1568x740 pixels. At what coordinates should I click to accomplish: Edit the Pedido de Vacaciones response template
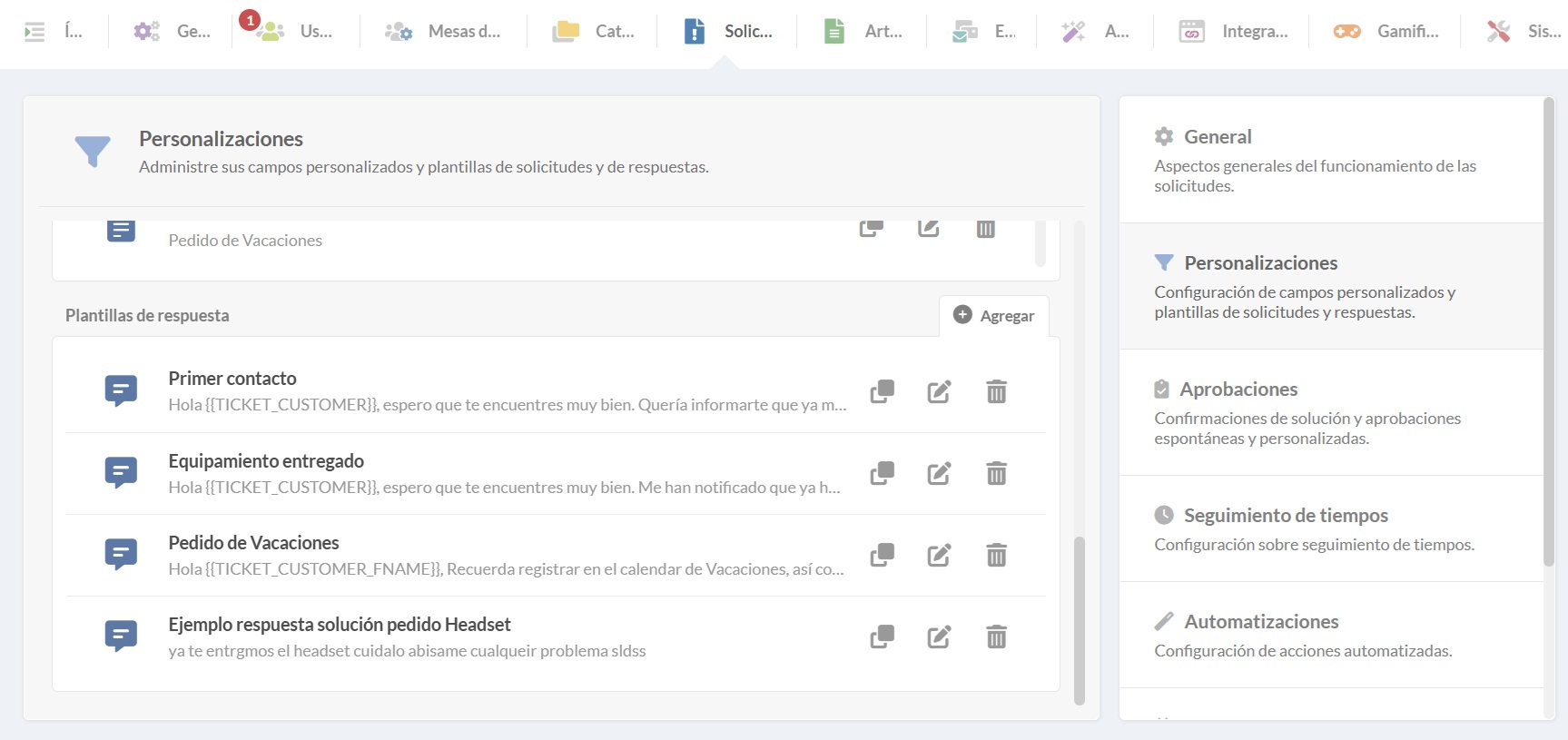939,555
